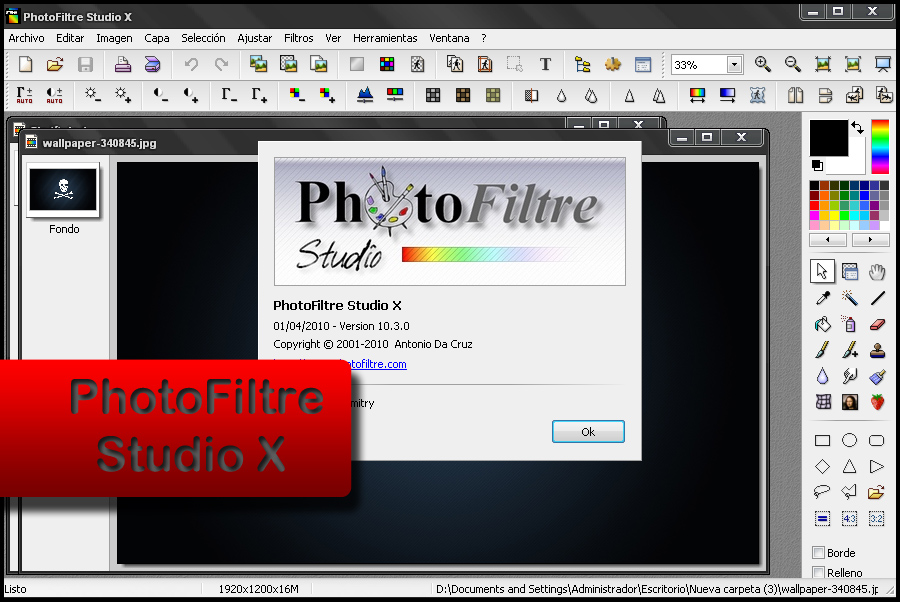Choose the rhombus selection shape

[822, 466]
